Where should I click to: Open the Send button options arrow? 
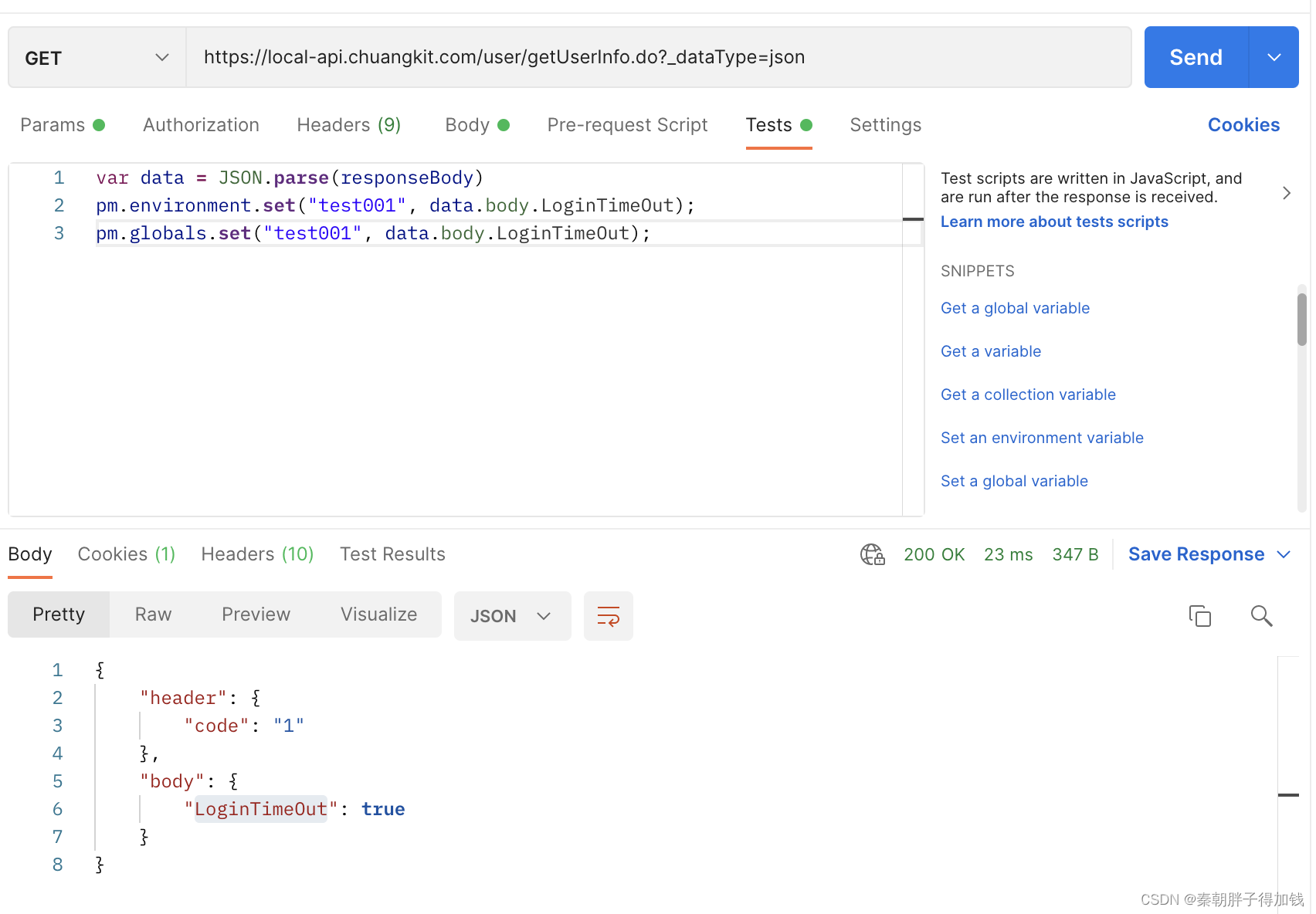1274,57
